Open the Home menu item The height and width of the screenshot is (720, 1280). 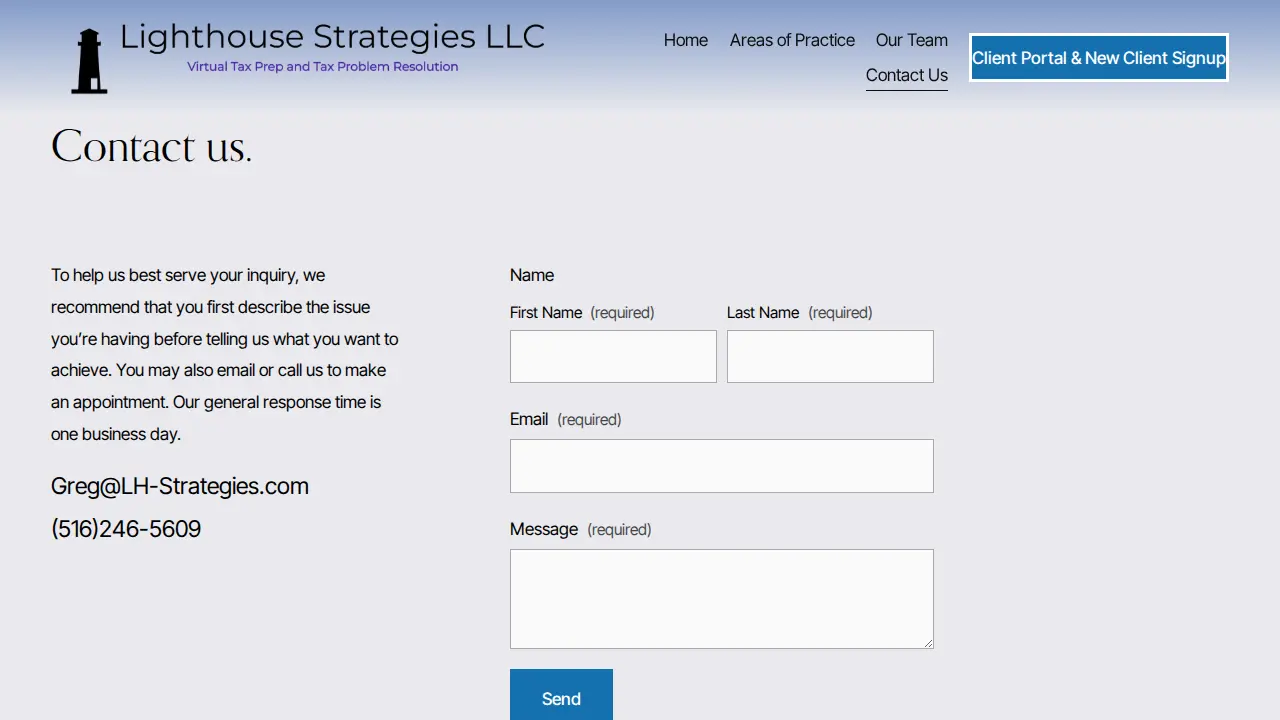[x=686, y=40]
